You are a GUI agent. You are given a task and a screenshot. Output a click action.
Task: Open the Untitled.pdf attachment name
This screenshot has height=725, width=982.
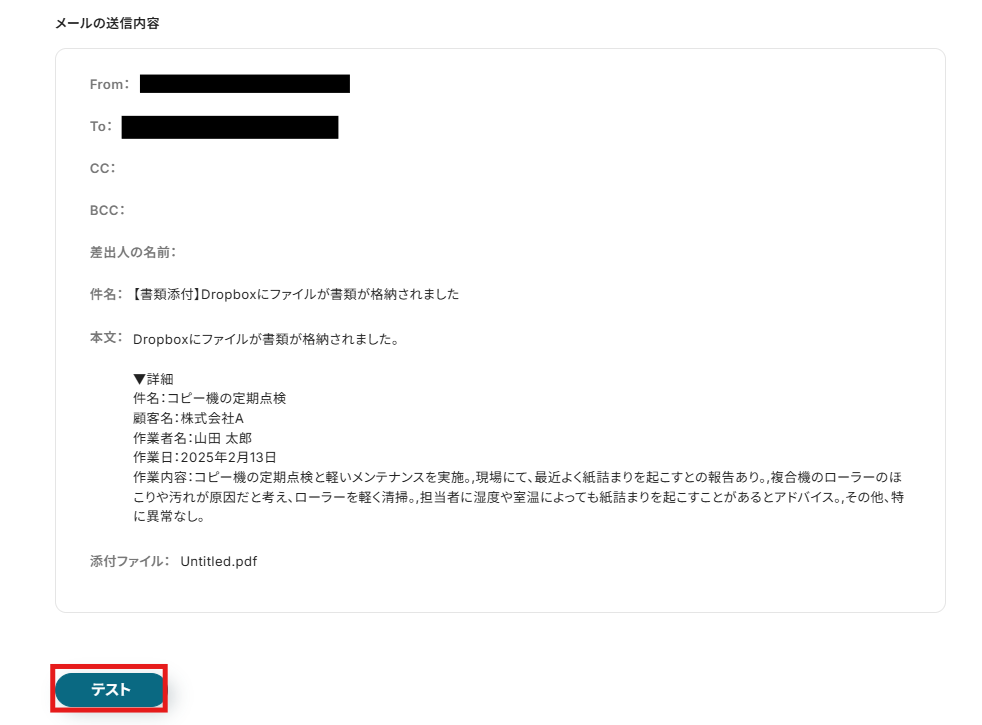(219, 561)
